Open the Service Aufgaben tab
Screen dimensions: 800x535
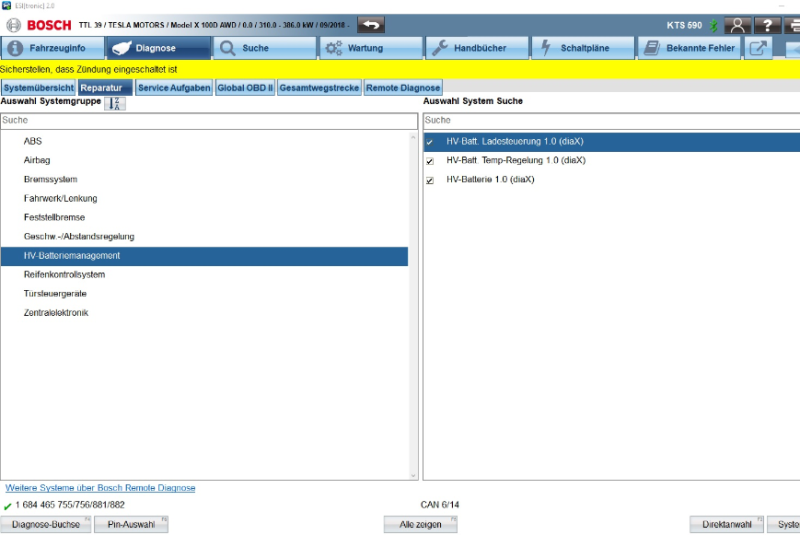click(x=174, y=88)
